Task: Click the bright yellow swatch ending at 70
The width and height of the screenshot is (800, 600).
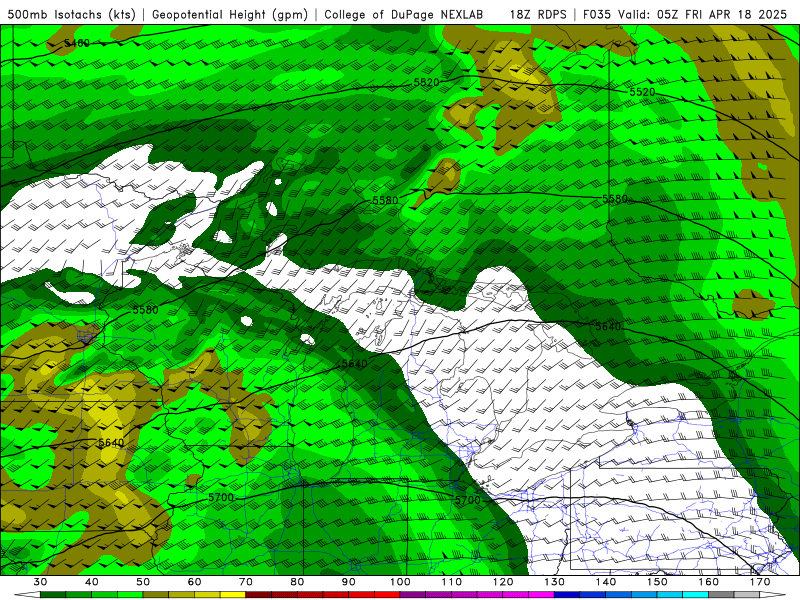Action: point(233,595)
